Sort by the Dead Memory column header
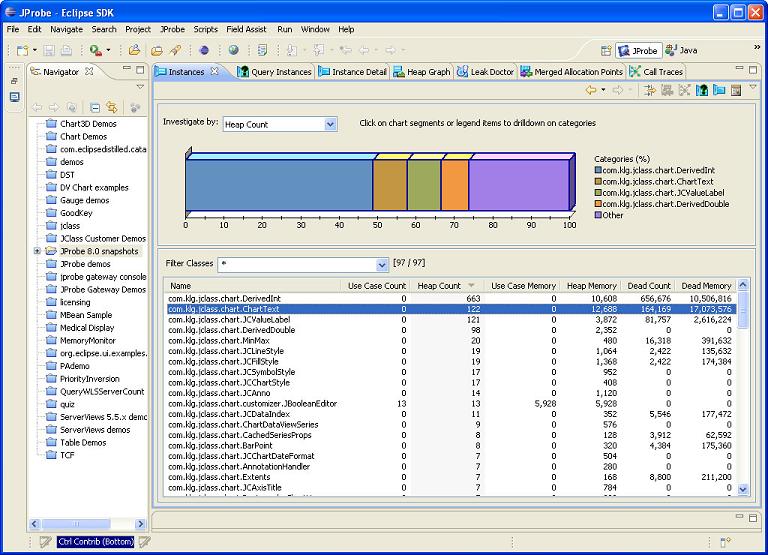Image resolution: width=768 pixels, height=555 pixels. tap(706, 286)
